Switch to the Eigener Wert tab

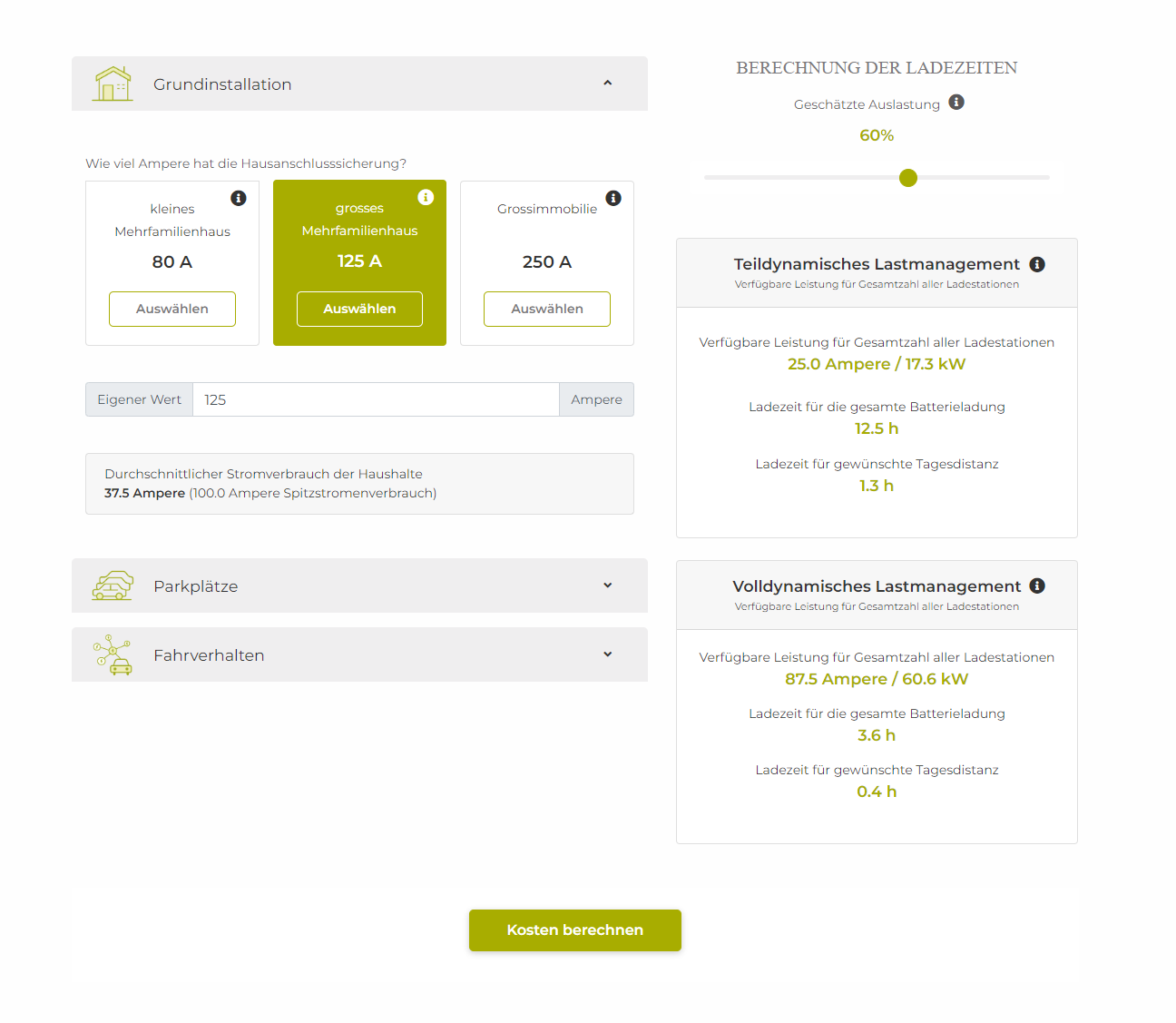[138, 399]
